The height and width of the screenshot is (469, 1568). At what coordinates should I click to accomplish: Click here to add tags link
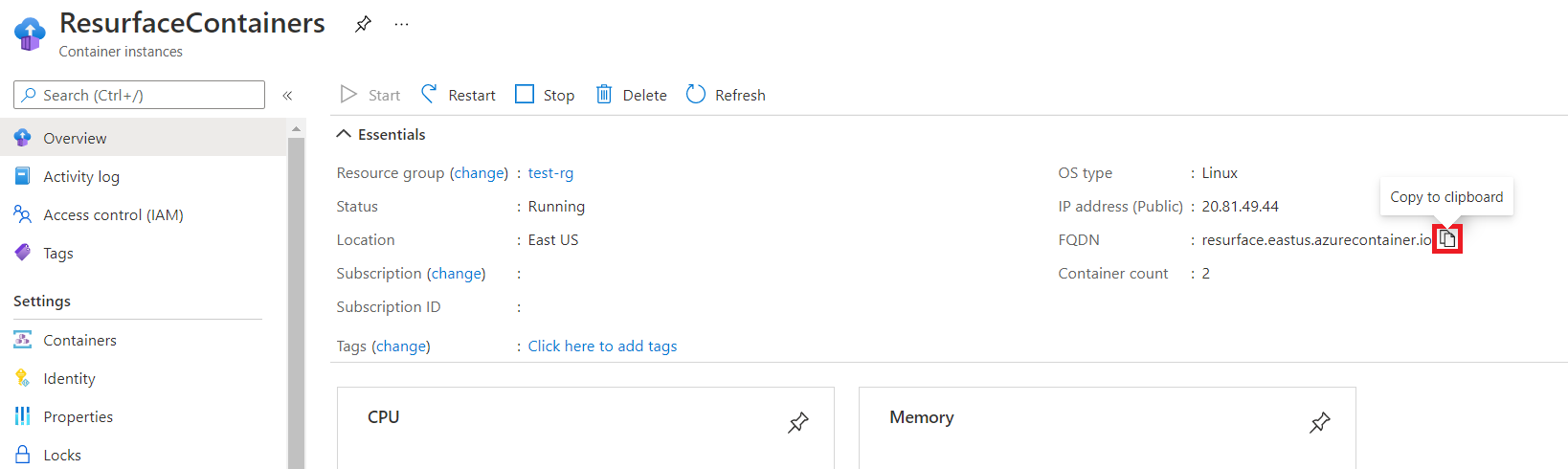[602, 346]
